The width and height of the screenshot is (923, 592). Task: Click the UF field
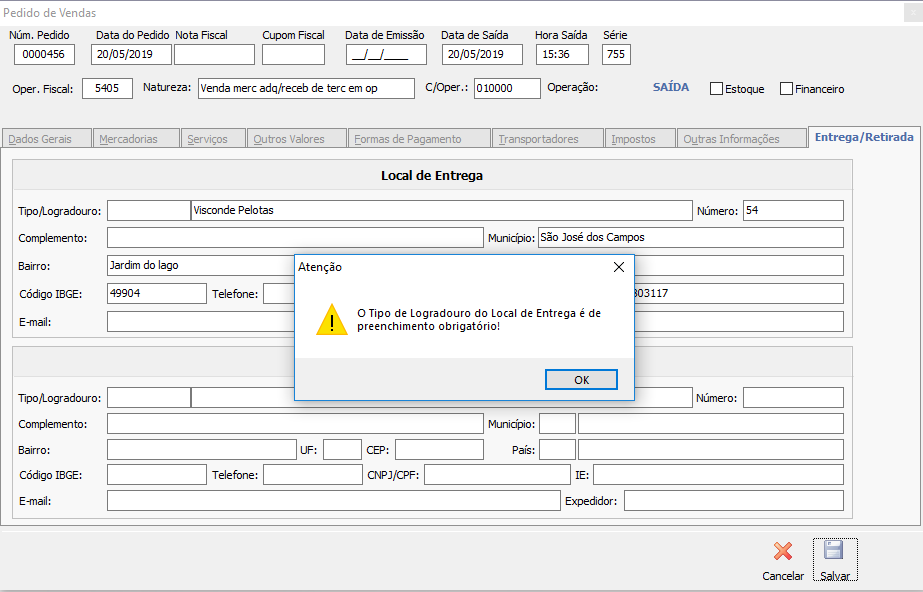[342, 450]
